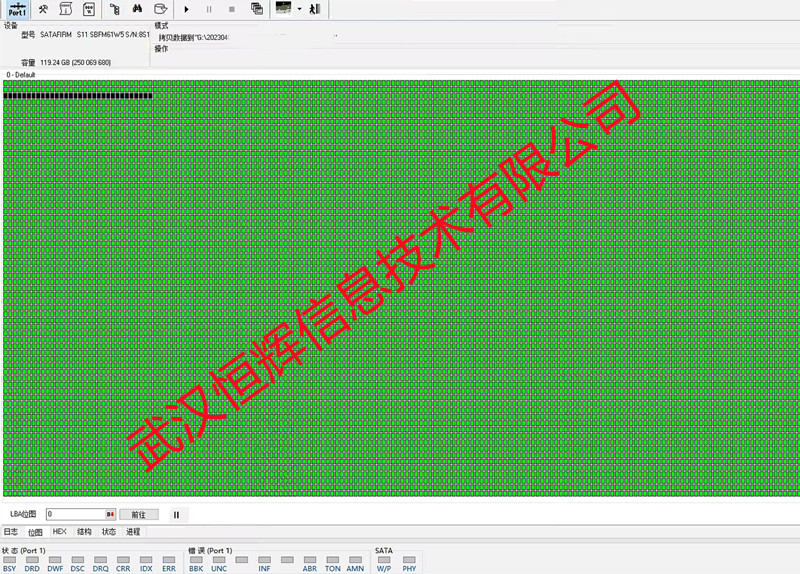Open the tree structure toolbar icon
Image resolution: width=800 pixels, height=574 pixels.
pos(115,9)
